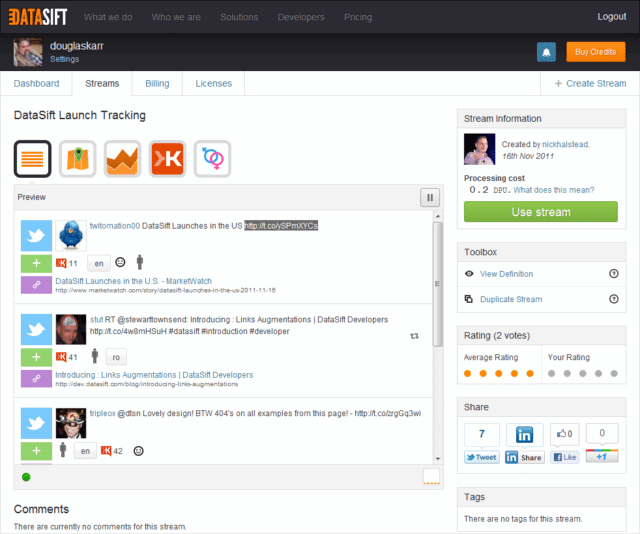Switch to the Licenses tab
This screenshot has width=640, height=534.
pos(213,83)
